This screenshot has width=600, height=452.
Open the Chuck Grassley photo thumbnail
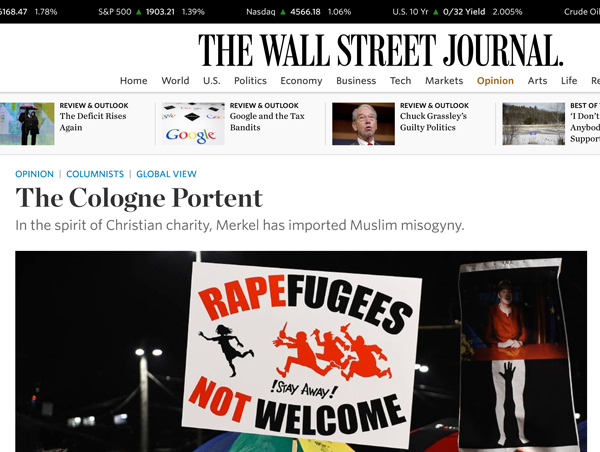[364, 124]
